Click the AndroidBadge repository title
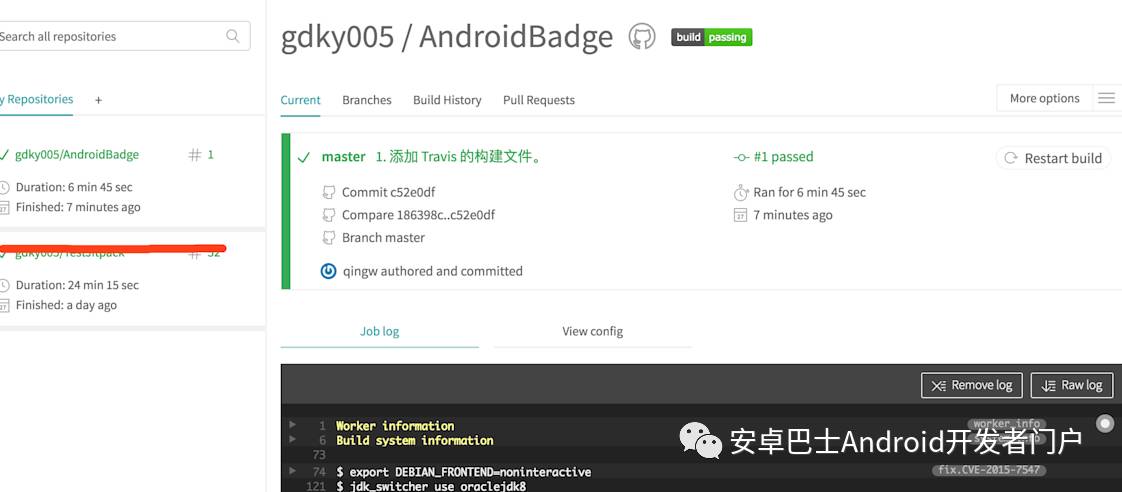This screenshot has width=1122, height=492. [x=516, y=36]
